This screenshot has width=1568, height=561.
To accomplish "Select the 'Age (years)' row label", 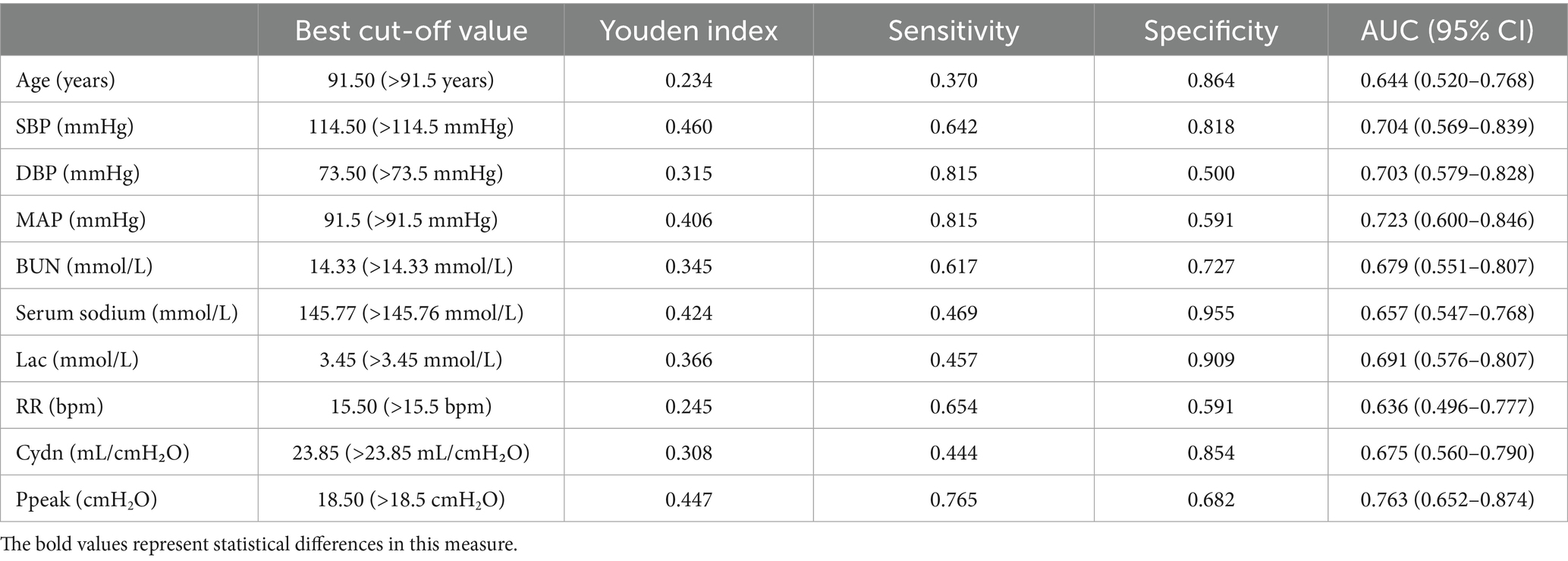I will tap(66, 80).
